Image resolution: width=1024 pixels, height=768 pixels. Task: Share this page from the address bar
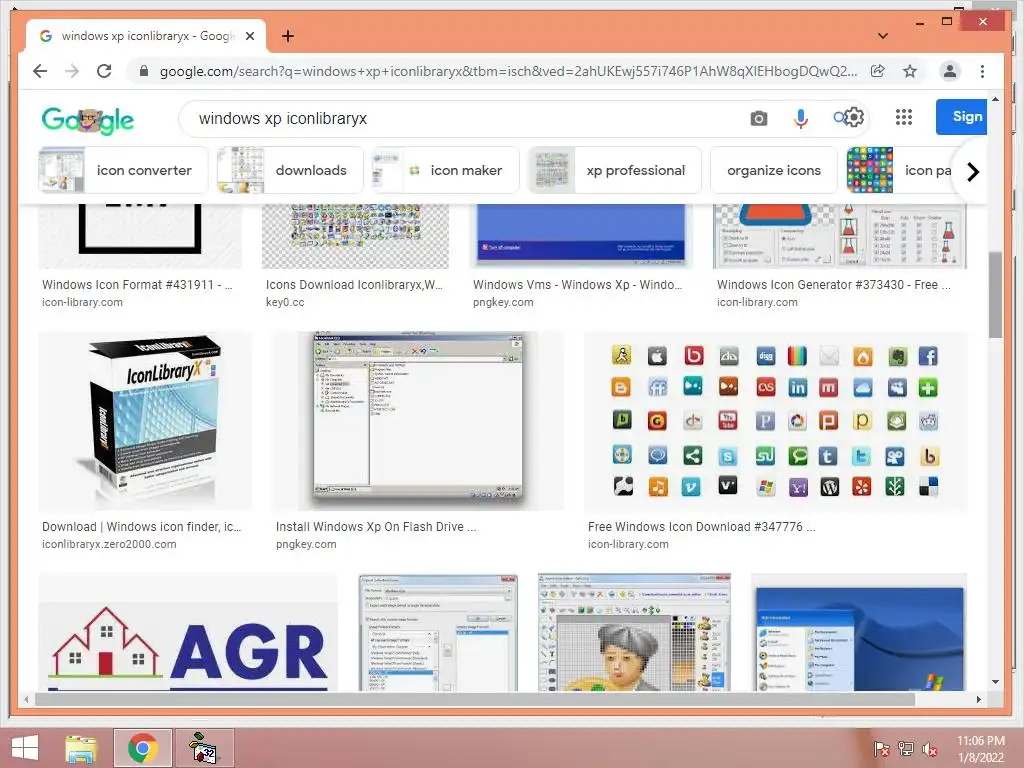(878, 71)
